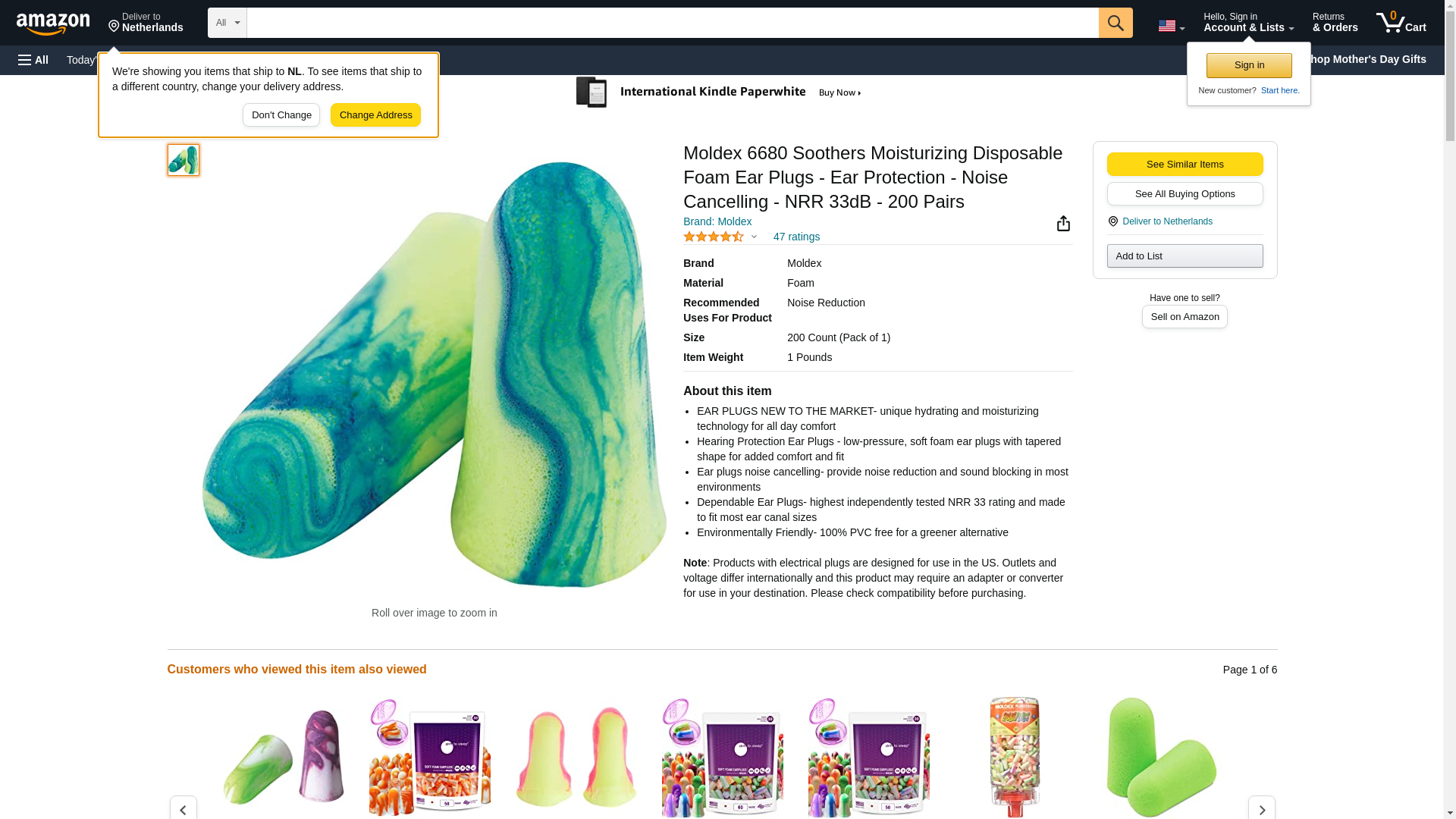Click the search magnifier button
This screenshot has width=1456, height=819.
(x=1115, y=23)
